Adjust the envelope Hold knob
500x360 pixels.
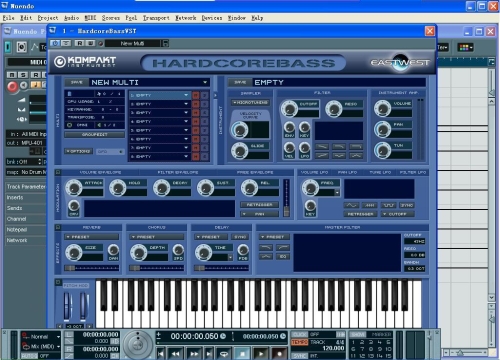tap(118, 188)
